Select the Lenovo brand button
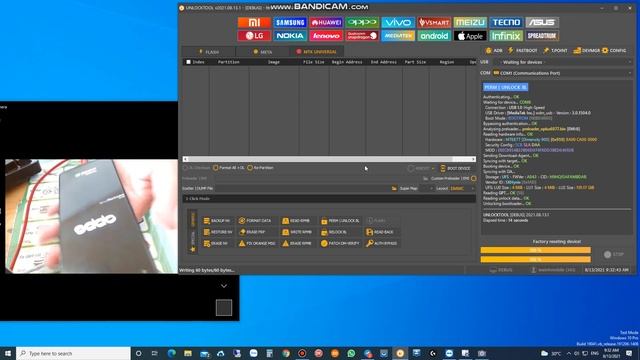The image size is (640, 360). (x=326, y=36)
